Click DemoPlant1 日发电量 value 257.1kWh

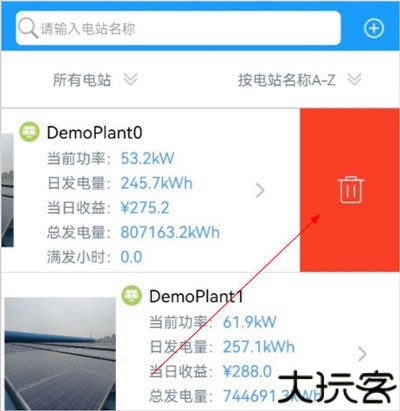[259, 347]
